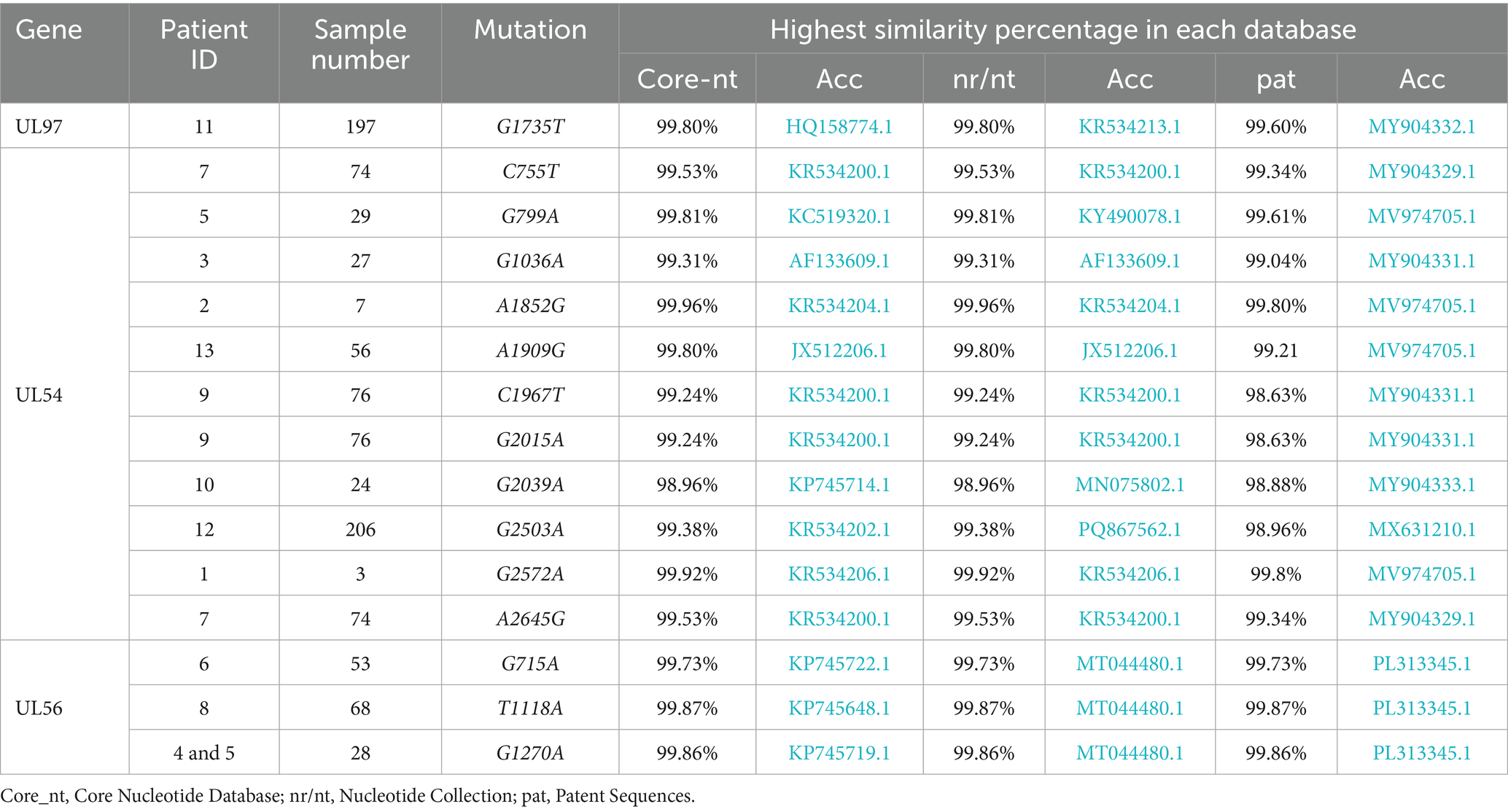Click the Core-nt sub-column header

[x=687, y=79]
